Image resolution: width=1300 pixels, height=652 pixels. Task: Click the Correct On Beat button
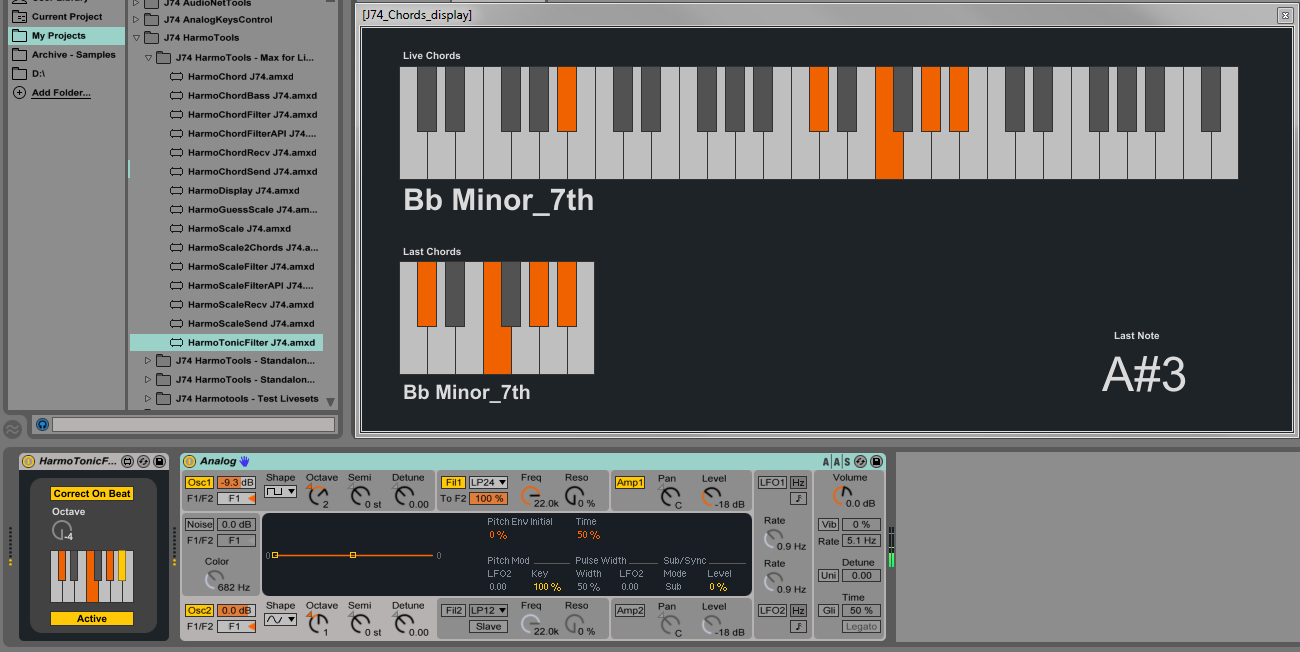(92, 494)
